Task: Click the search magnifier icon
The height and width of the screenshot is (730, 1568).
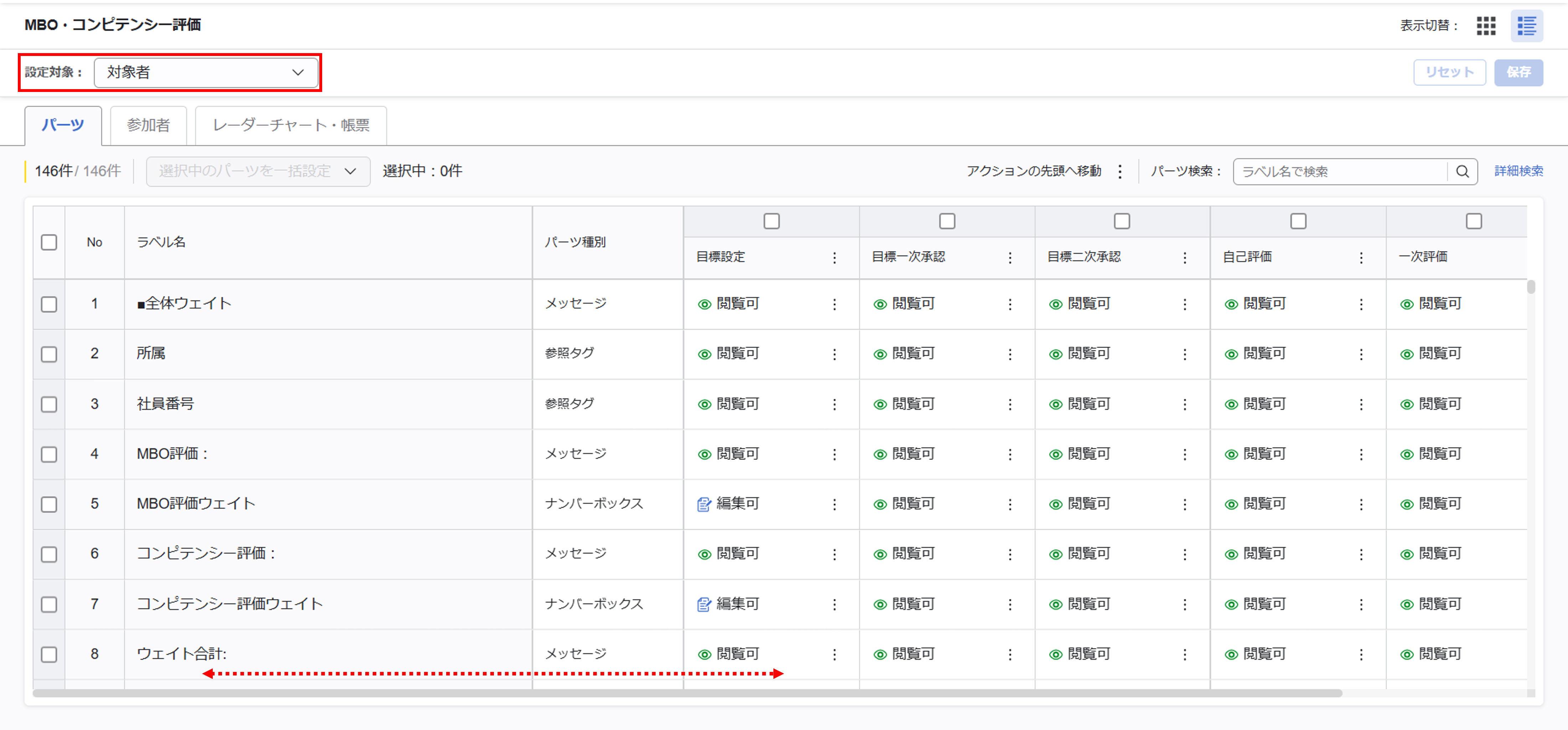Action: point(1462,172)
